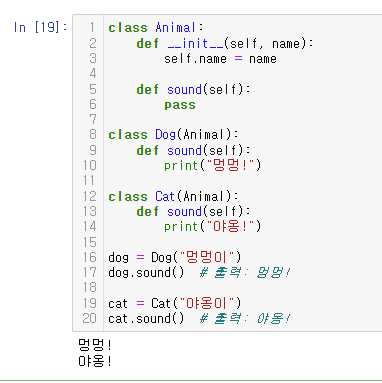Click 'def sound(self):' on line 9
Viewport: 382px width, 383px height.
pos(193,150)
